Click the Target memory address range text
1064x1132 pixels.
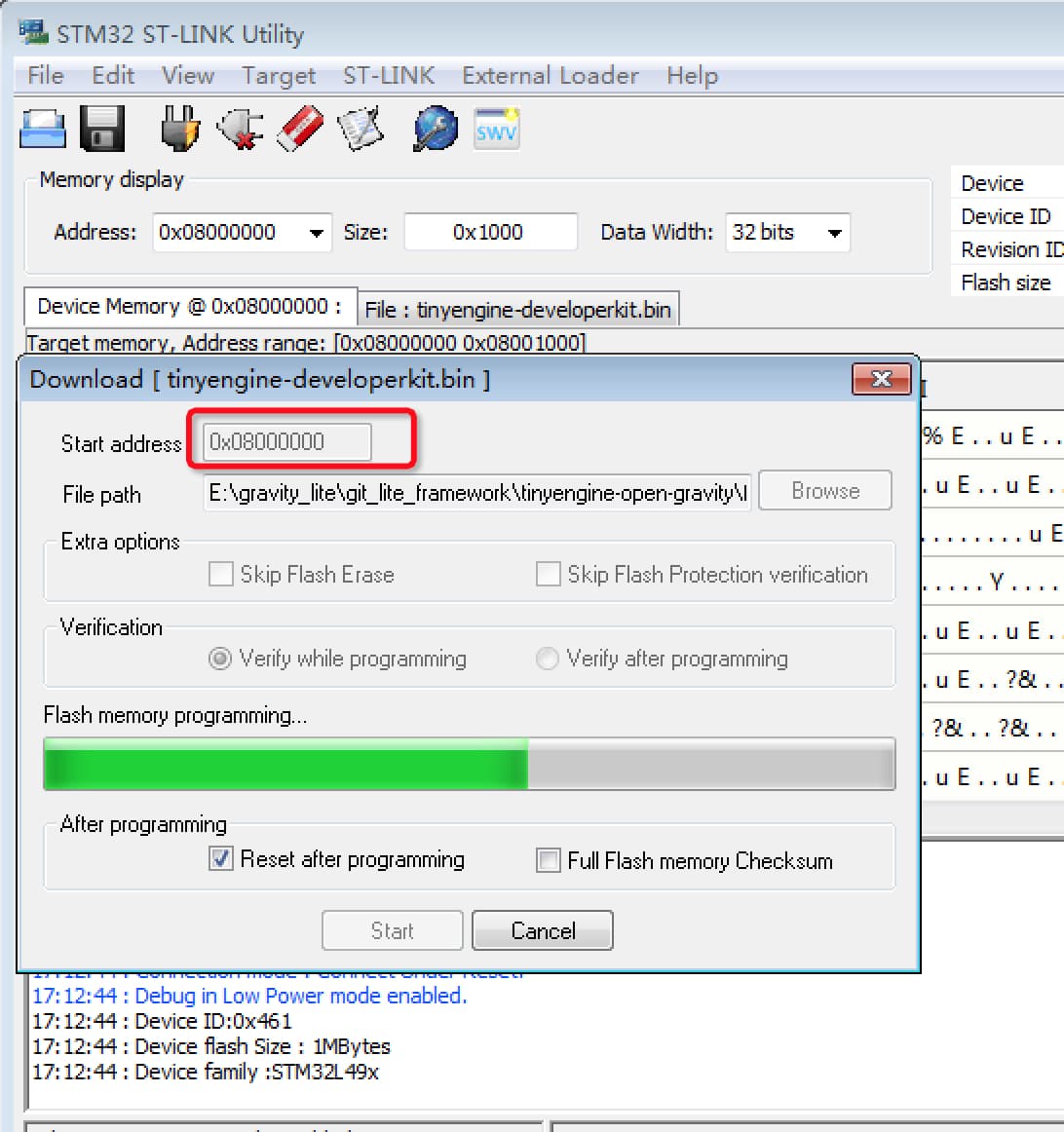305,342
